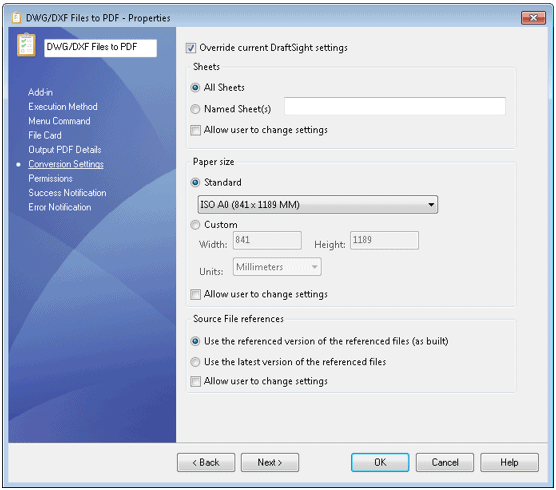Choose the Custom paper size radio button
The height and width of the screenshot is (490, 556).
tap(195, 225)
